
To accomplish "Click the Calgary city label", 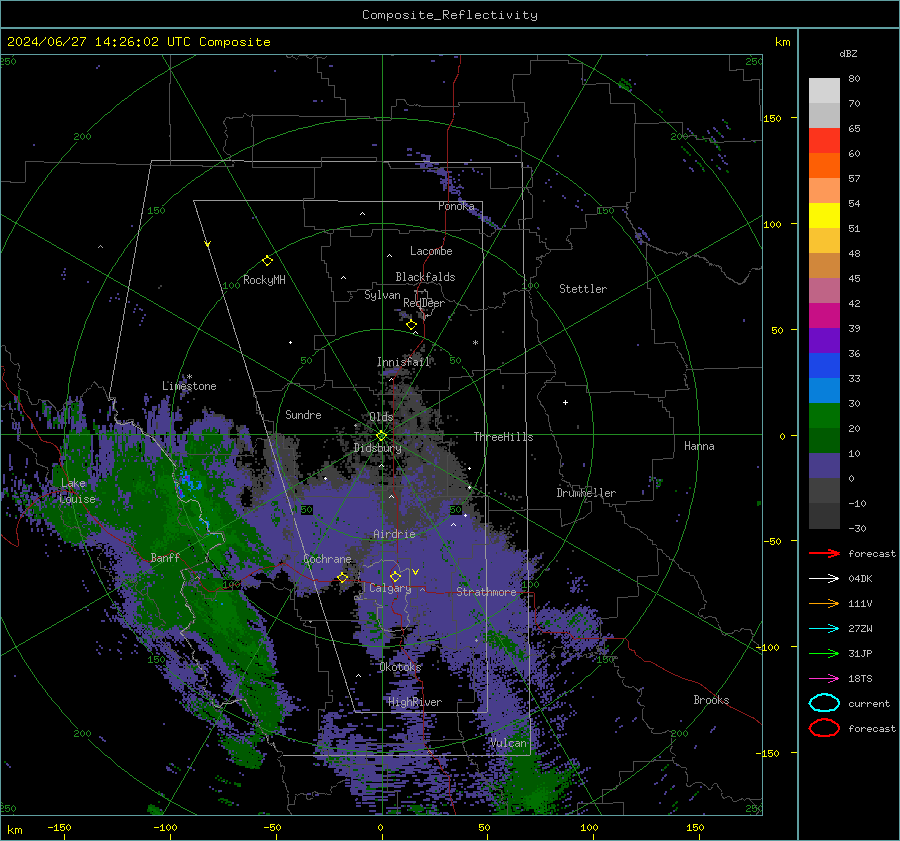I will point(390,588).
